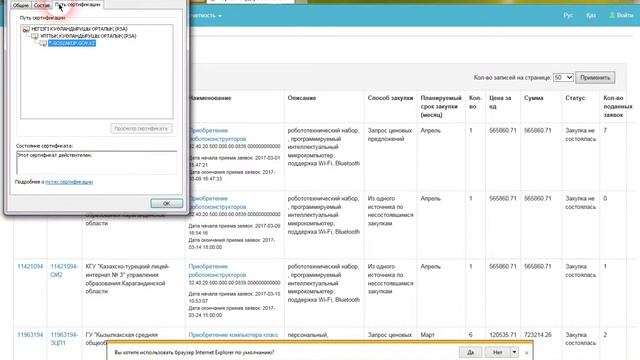Click the Наименование column header
This screenshot has width=640, height=360.
(210, 98)
